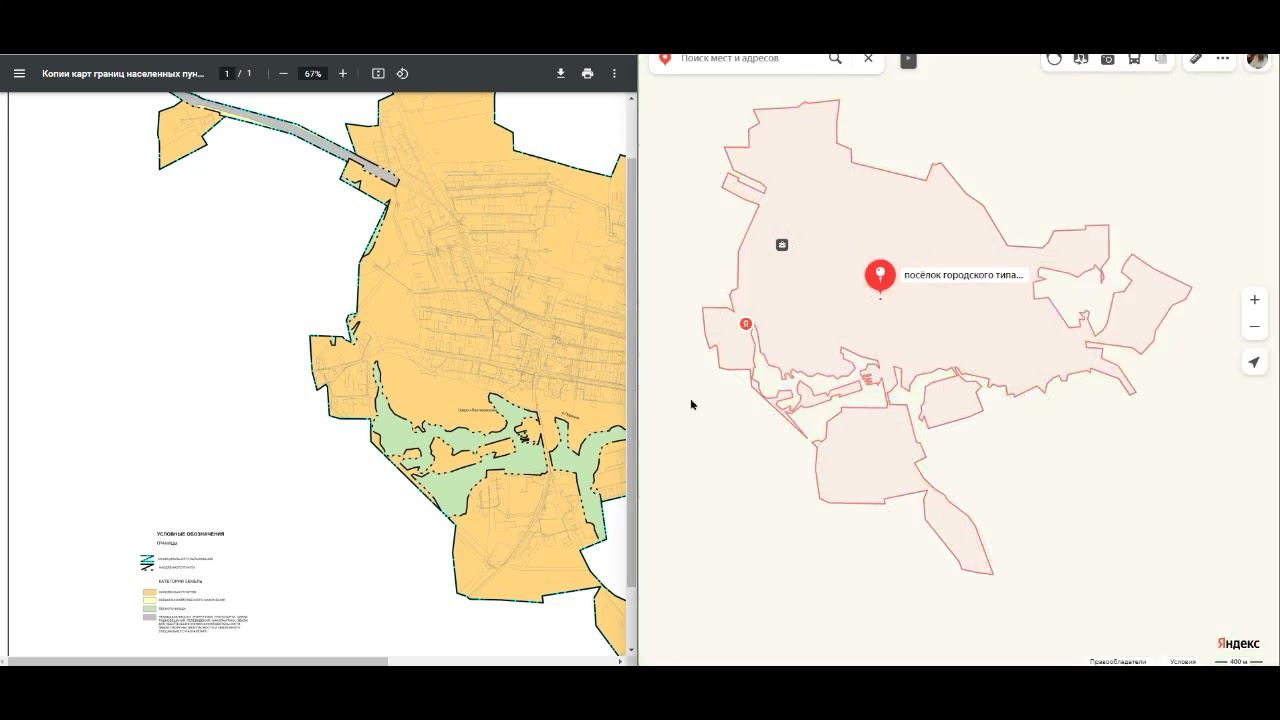1280x720 pixels.
Task: Edit the PDF zoom percentage field
Action: (313, 73)
